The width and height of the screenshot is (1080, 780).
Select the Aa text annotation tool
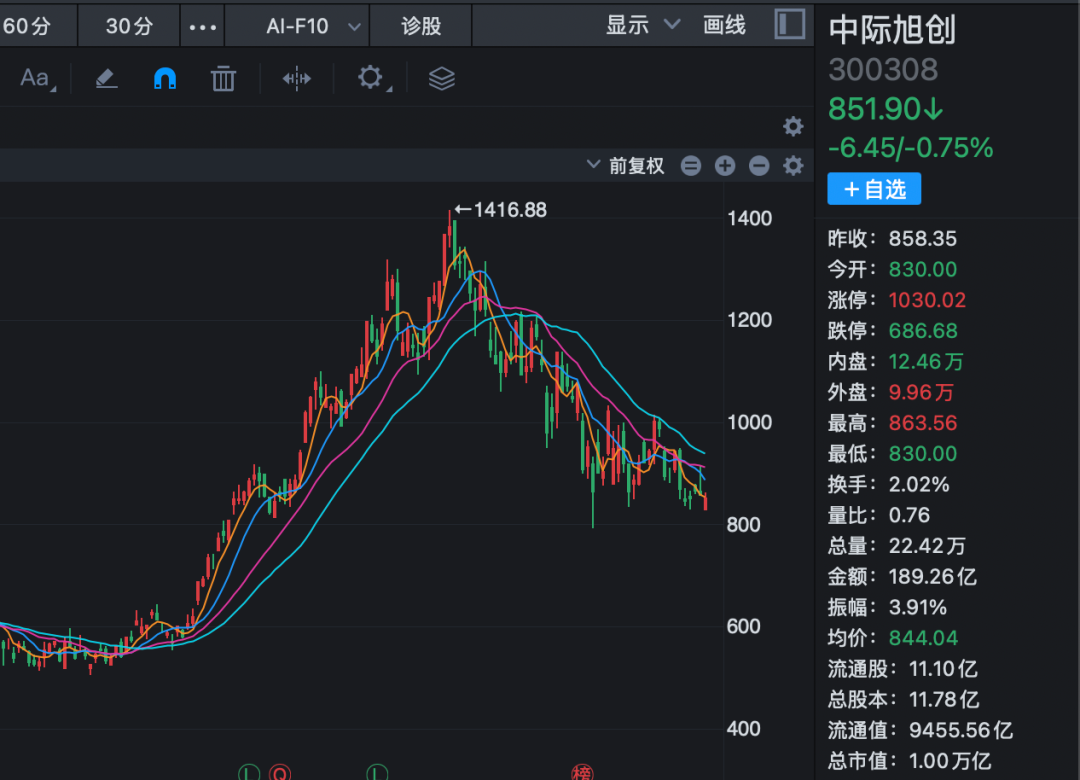(37, 79)
